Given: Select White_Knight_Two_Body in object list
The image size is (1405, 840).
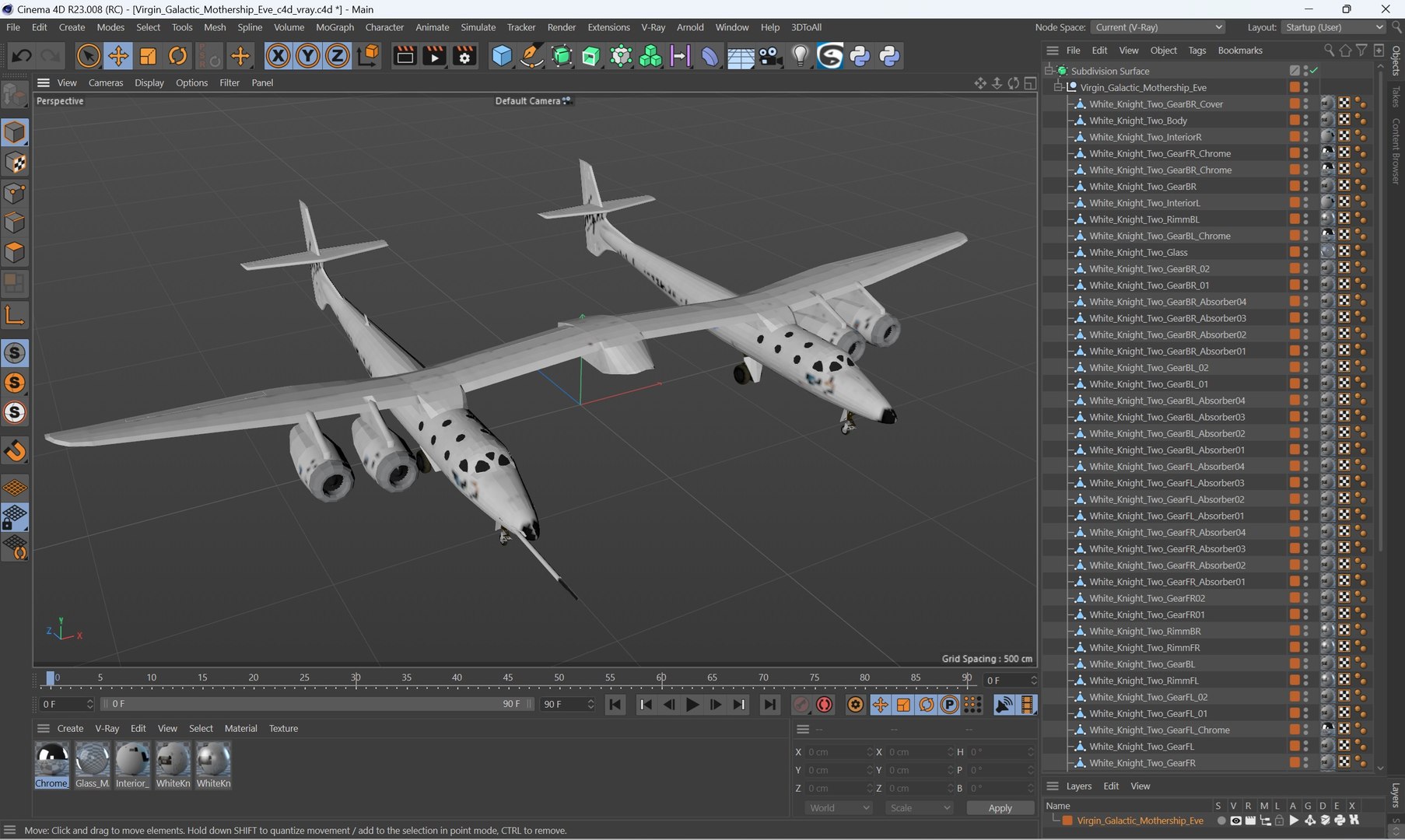Looking at the screenshot, I should point(1137,121).
